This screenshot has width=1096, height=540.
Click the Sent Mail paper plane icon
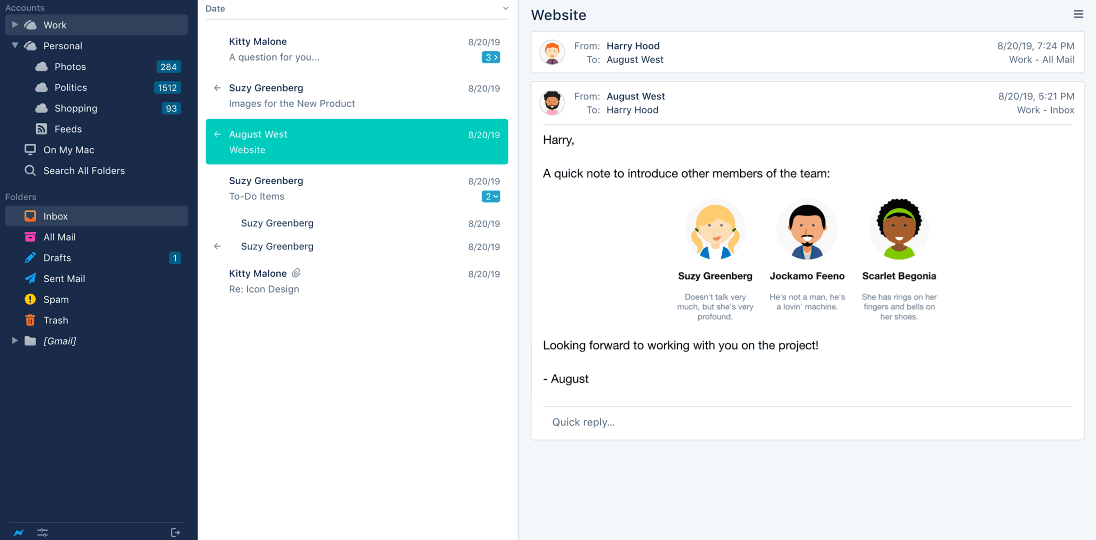tap(30, 278)
